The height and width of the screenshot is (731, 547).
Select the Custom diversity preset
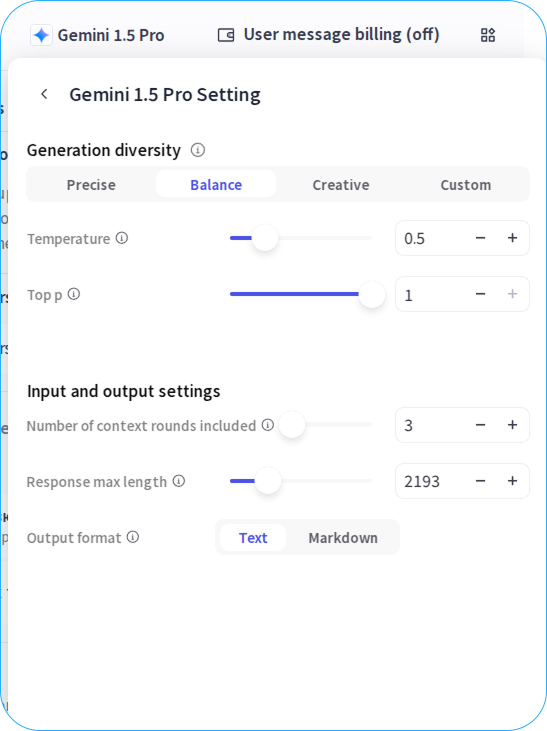coord(466,185)
